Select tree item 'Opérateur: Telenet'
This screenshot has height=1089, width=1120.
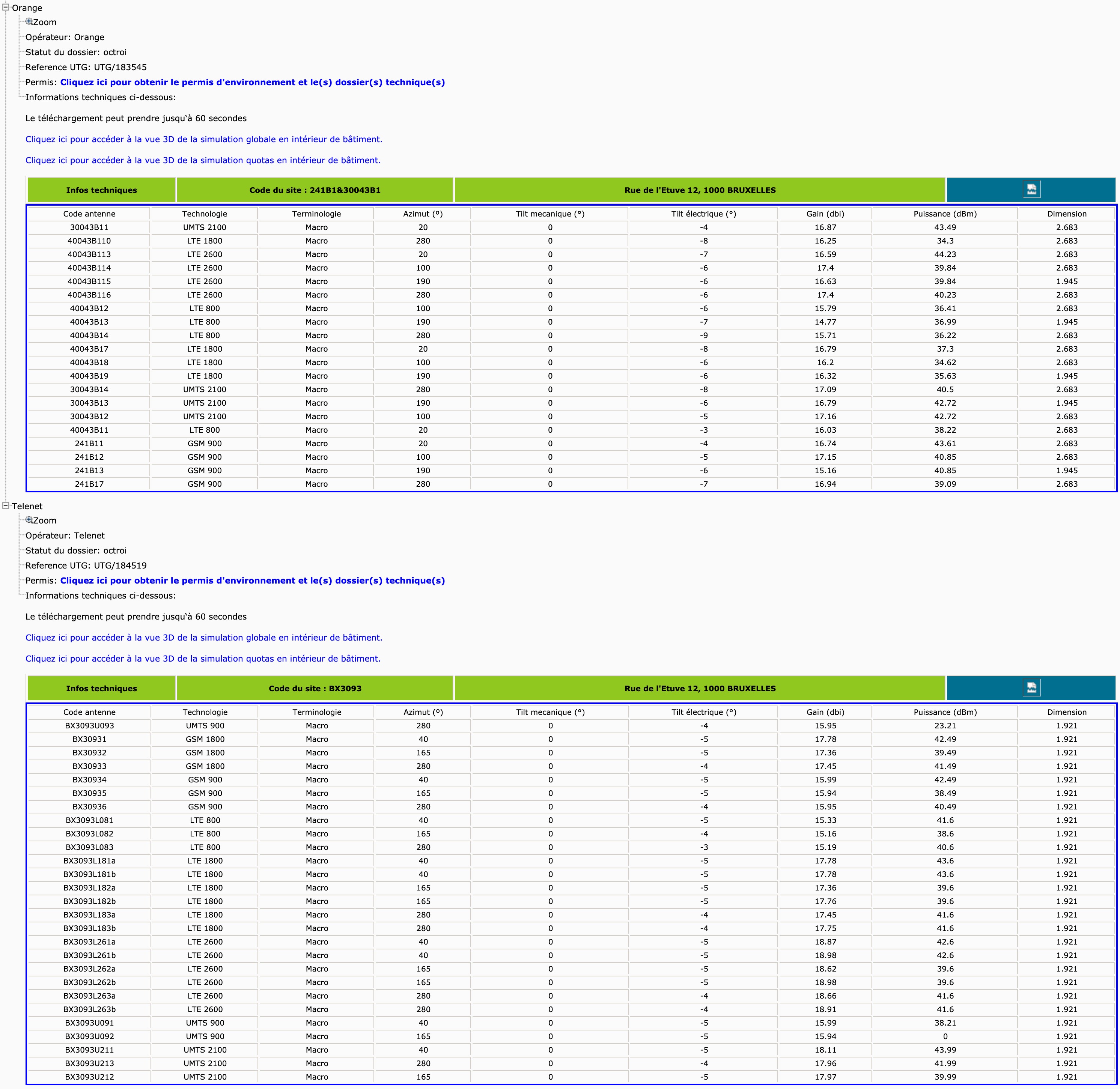pos(65,535)
